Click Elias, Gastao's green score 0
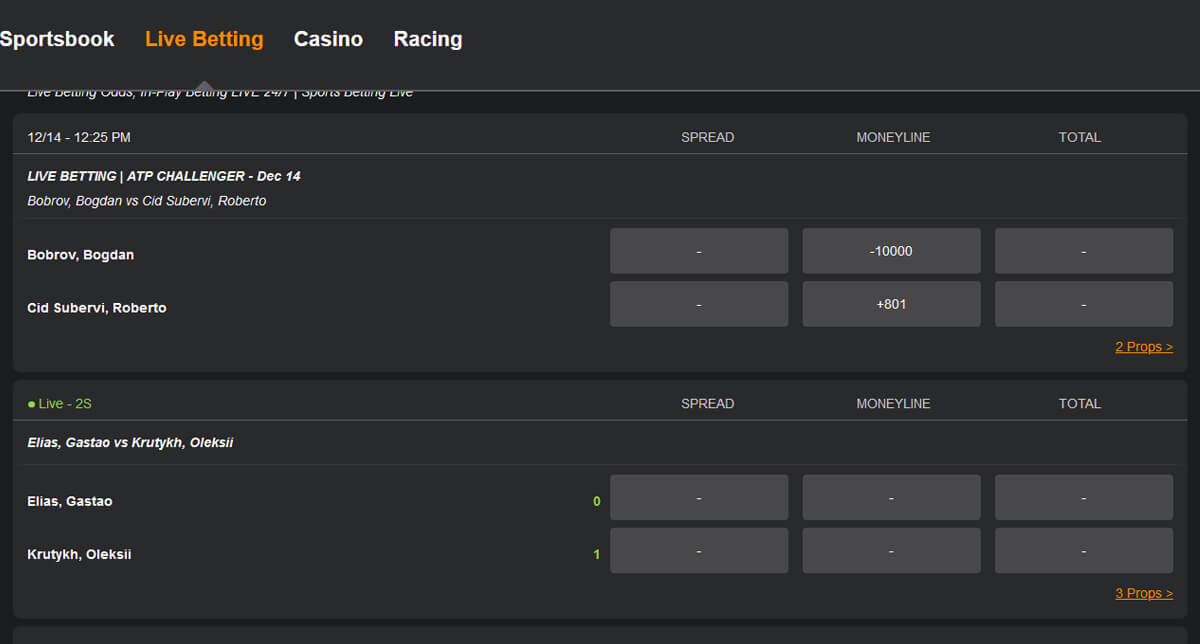The image size is (1200, 644). [597, 501]
